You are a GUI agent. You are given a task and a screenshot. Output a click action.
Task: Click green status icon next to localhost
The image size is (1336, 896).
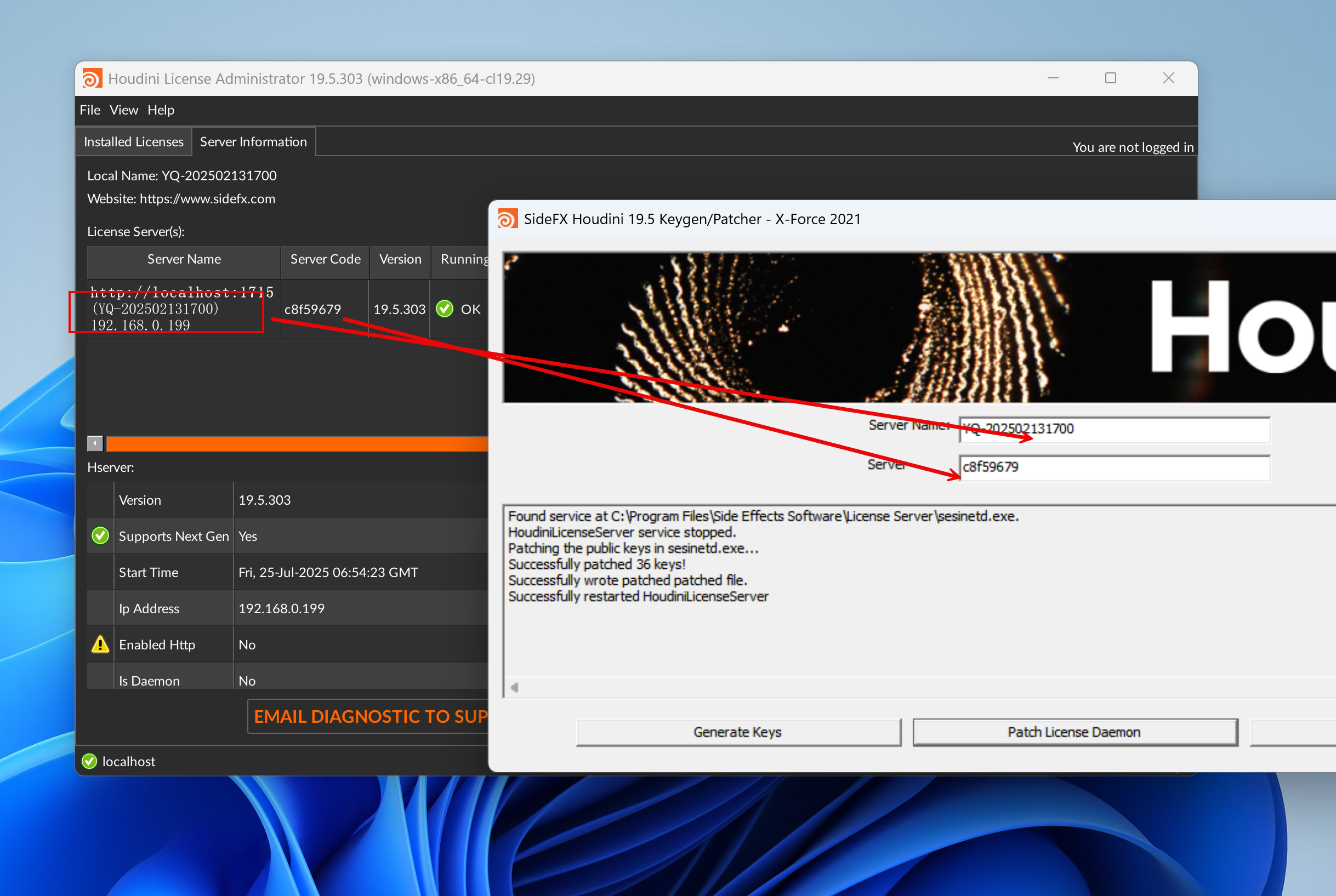pos(89,761)
